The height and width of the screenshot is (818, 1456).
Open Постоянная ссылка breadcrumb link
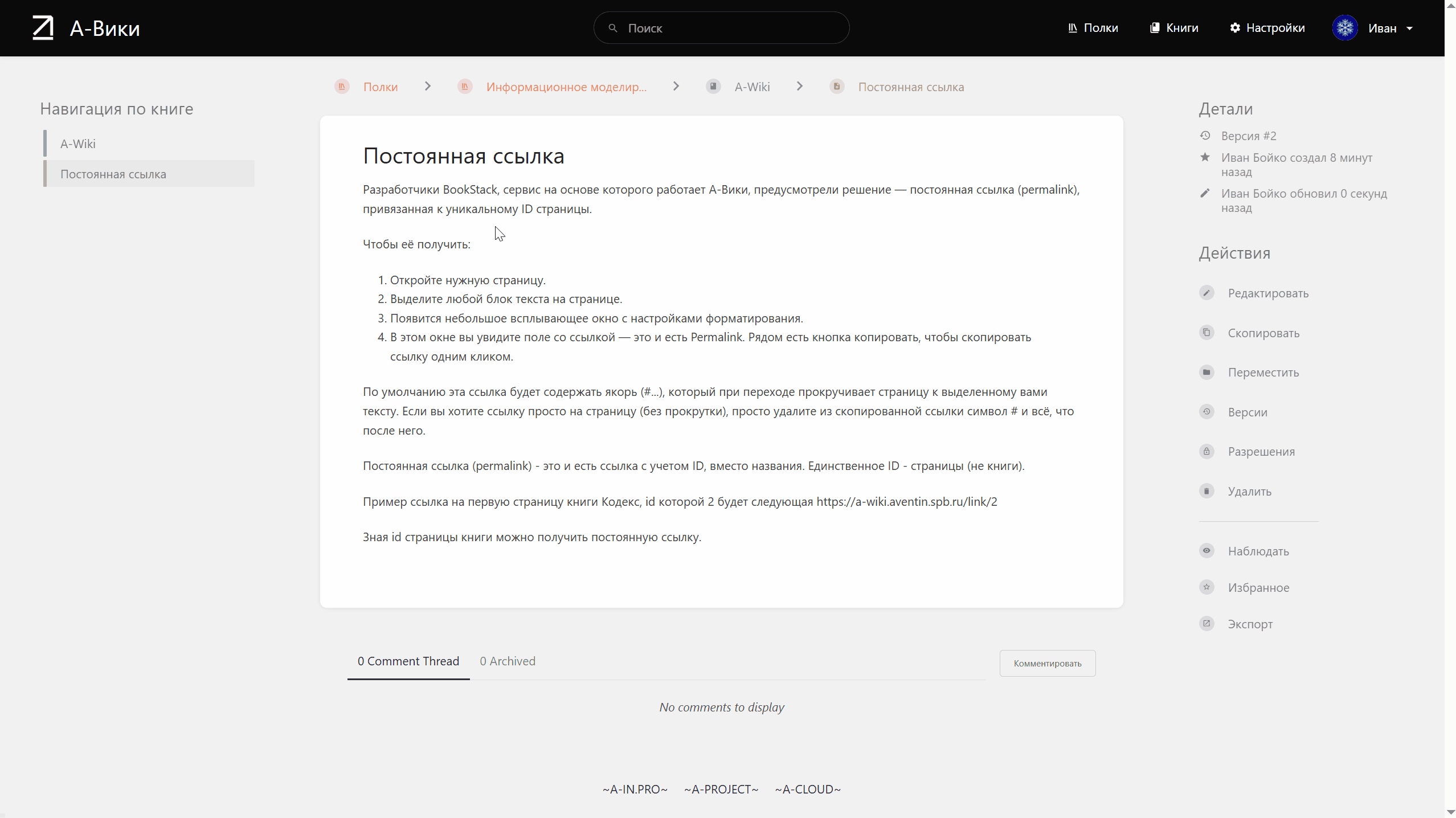click(911, 87)
